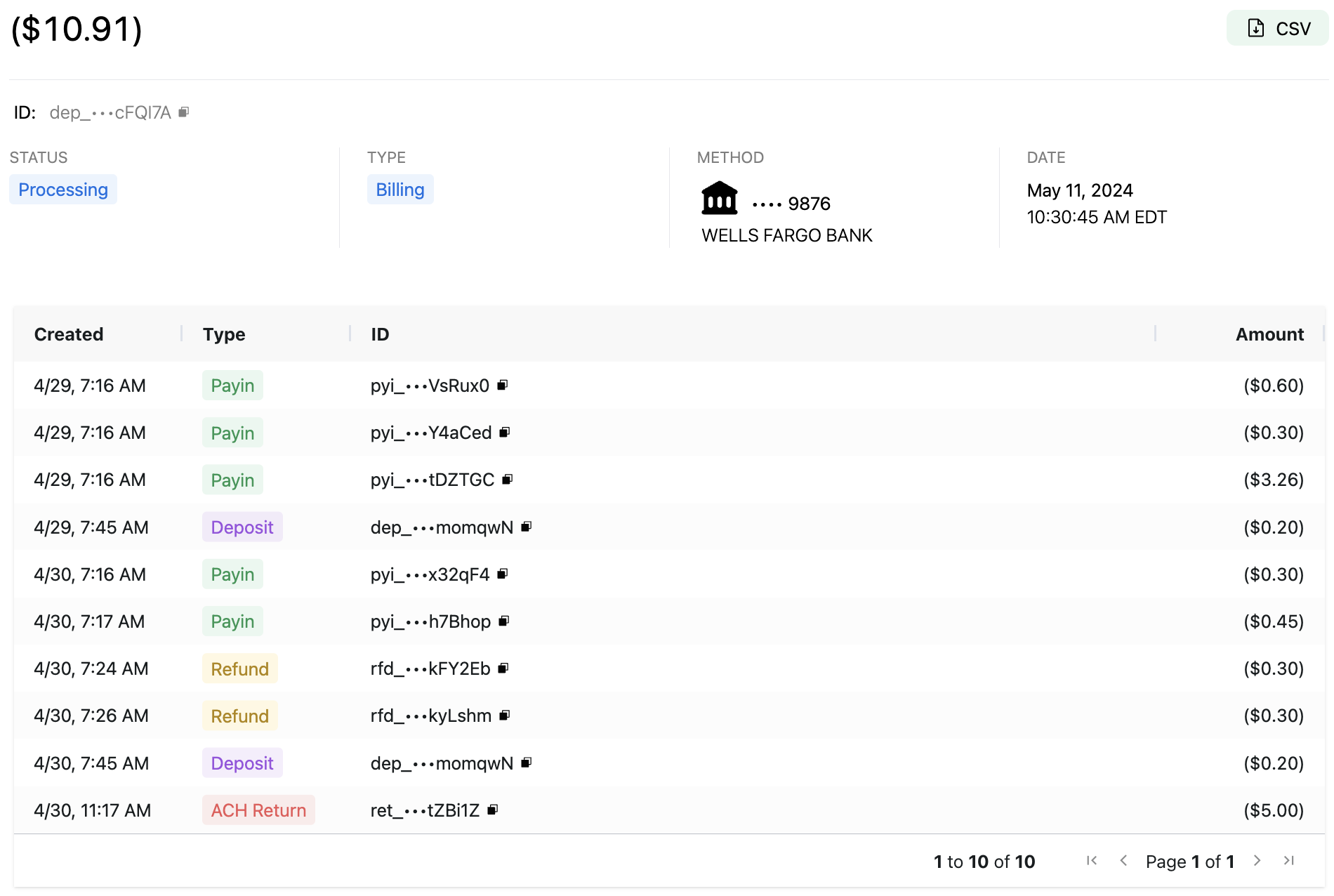Viewport: 1334px width, 896px height.
Task: Copy dep_momqwN ID in 4/29 row
Action: pyautogui.click(x=527, y=527)
